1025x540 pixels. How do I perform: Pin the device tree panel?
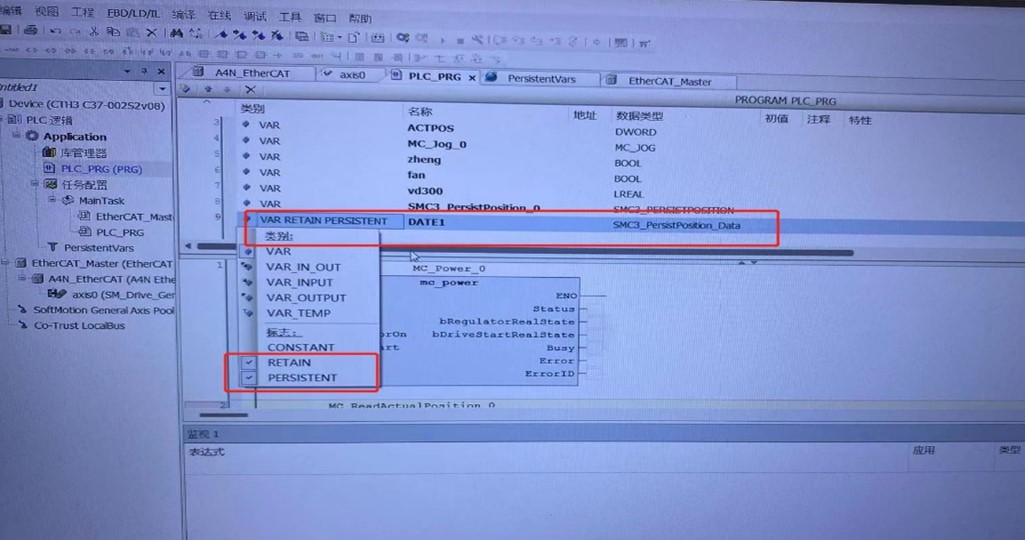click(144, 71)
